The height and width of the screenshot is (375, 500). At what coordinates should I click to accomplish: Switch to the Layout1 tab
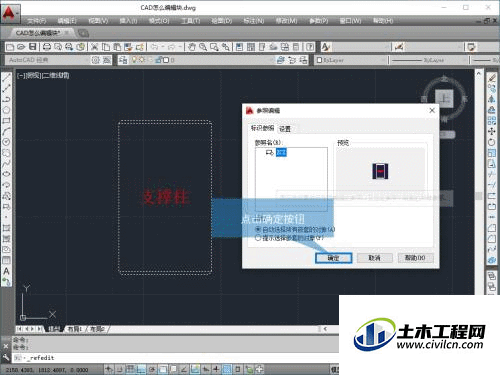[x=74, y=329]
